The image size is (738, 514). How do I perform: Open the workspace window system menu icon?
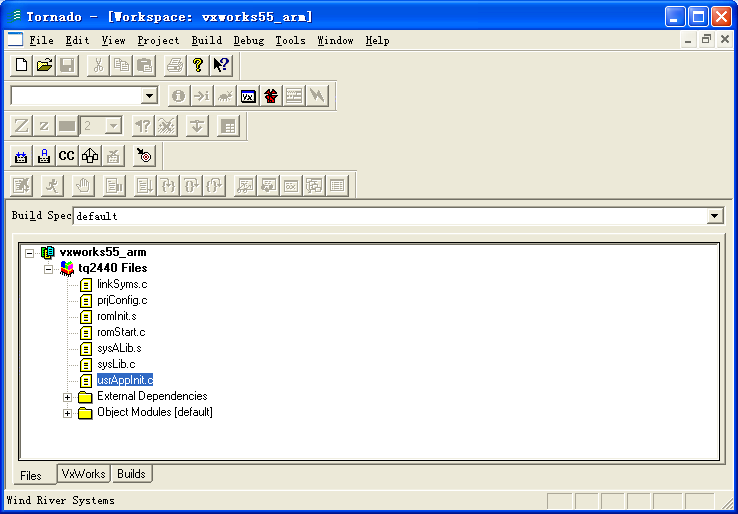pyautogui.click(x=15, y=40)
